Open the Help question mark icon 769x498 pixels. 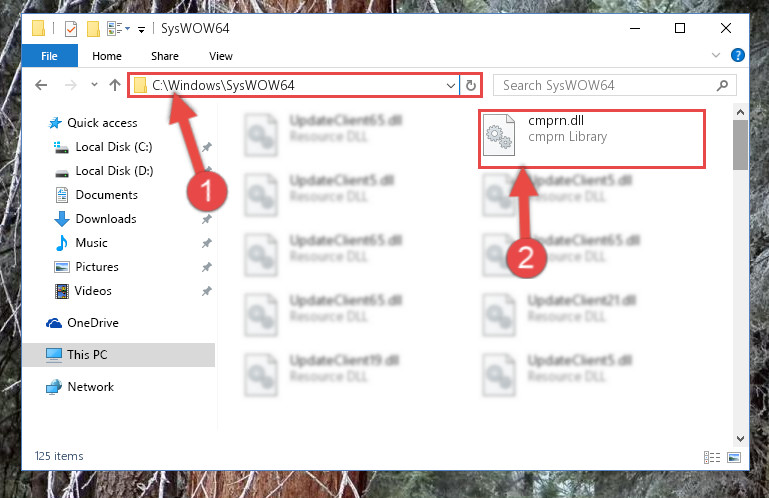coord(737,55)
